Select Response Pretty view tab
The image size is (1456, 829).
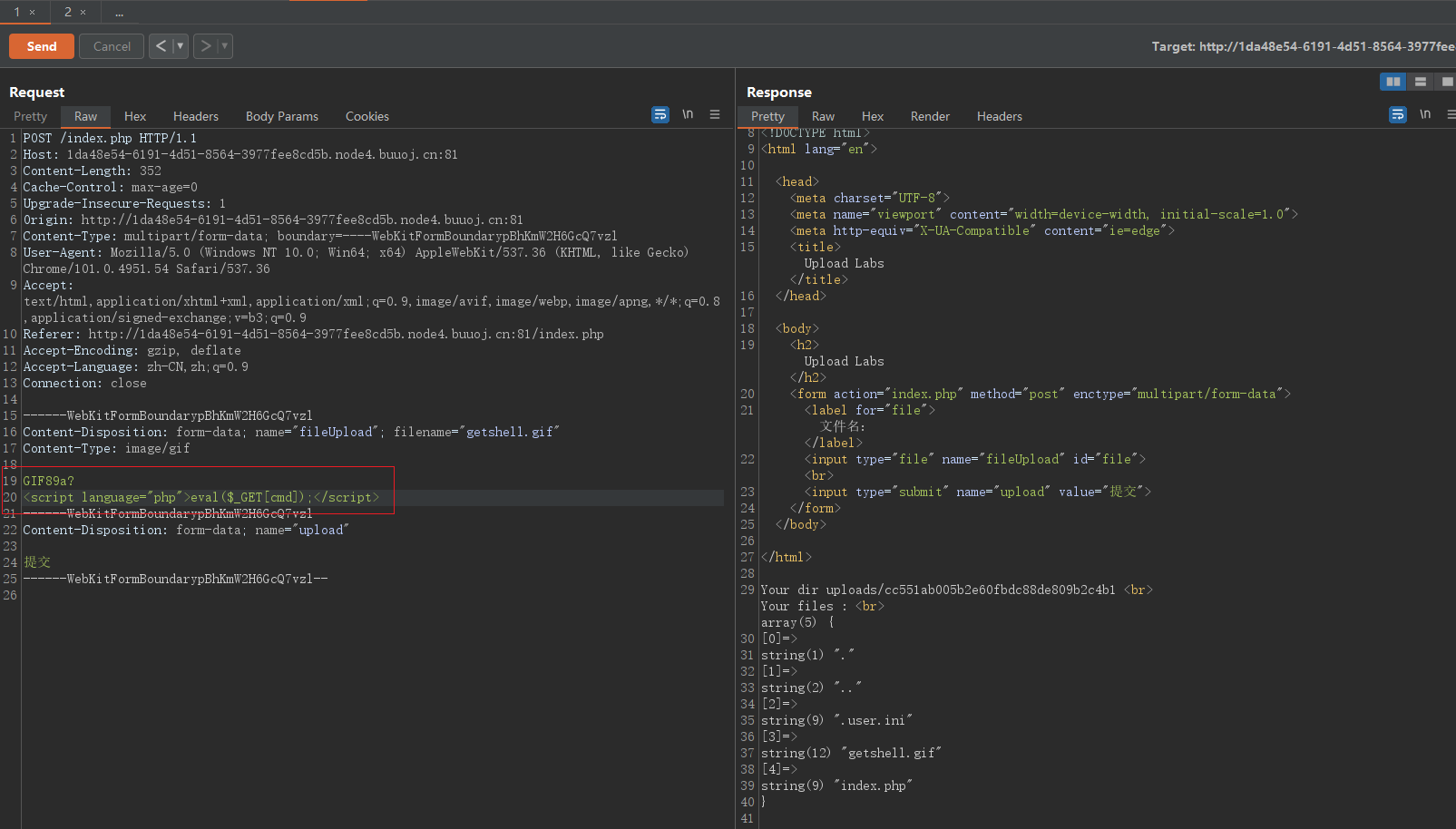tap(767, 116)
